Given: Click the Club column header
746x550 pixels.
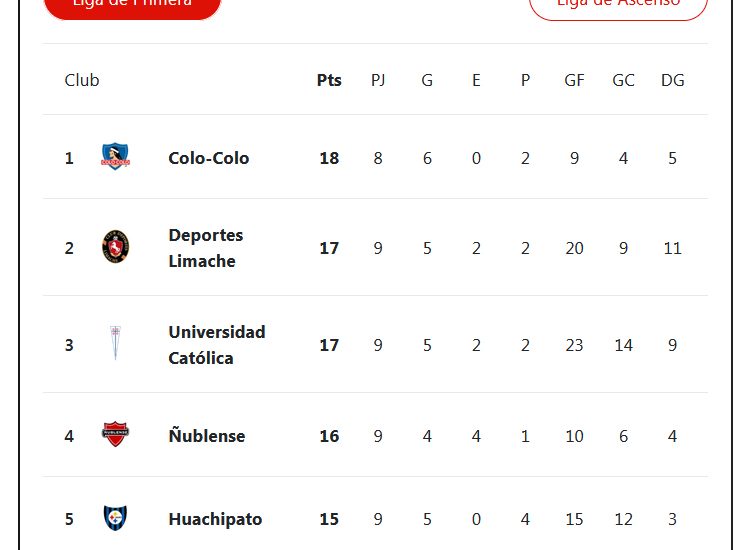Looking at the screenshot, I should click(82, 80).
